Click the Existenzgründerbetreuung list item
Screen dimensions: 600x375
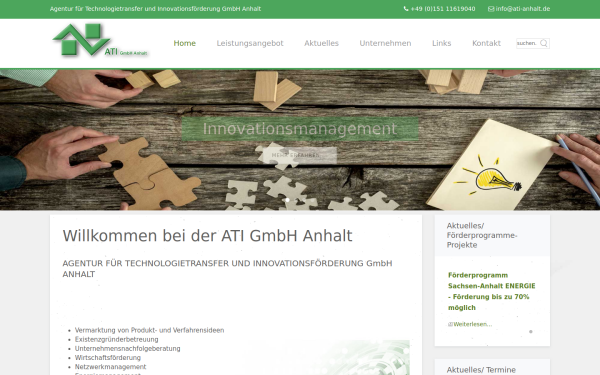(x=116, y=339)
